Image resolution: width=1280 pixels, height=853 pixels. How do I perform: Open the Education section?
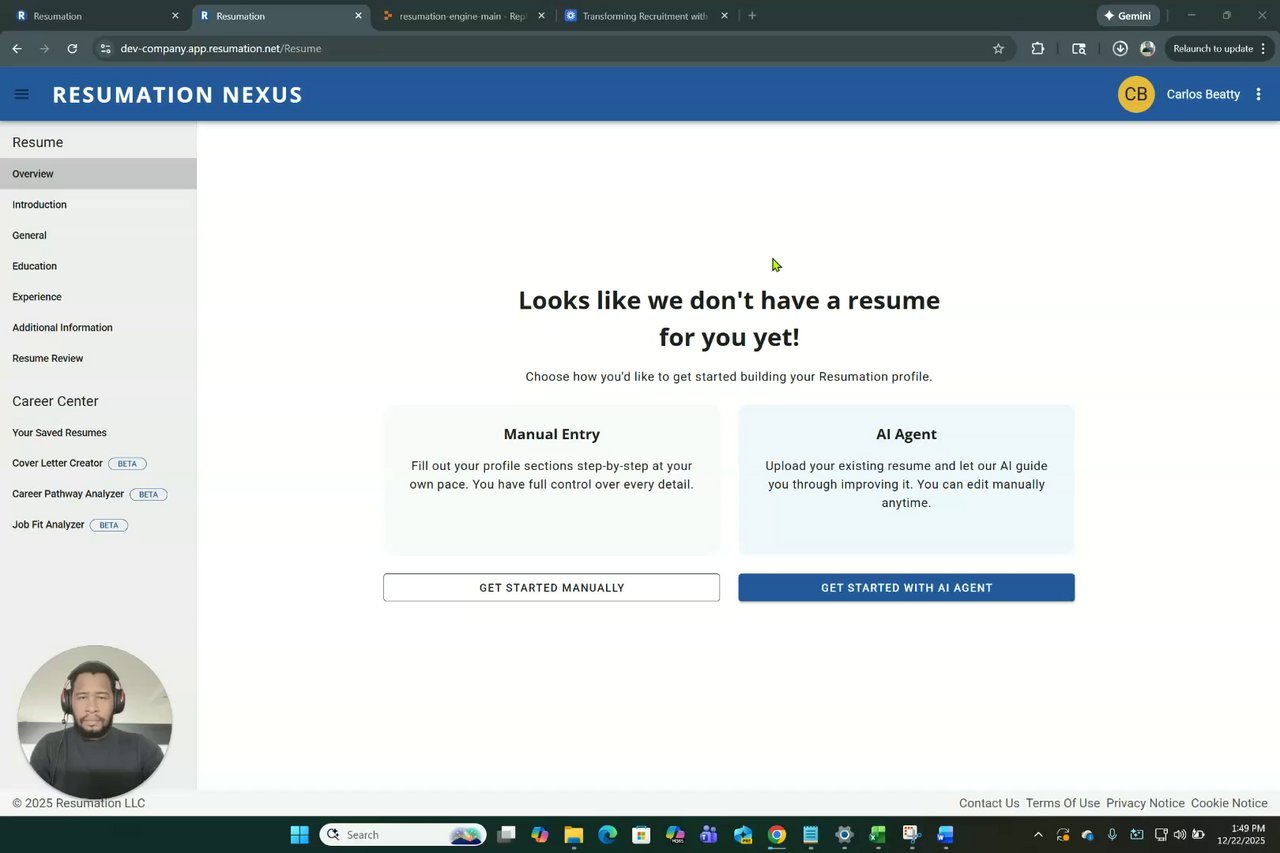98,266
